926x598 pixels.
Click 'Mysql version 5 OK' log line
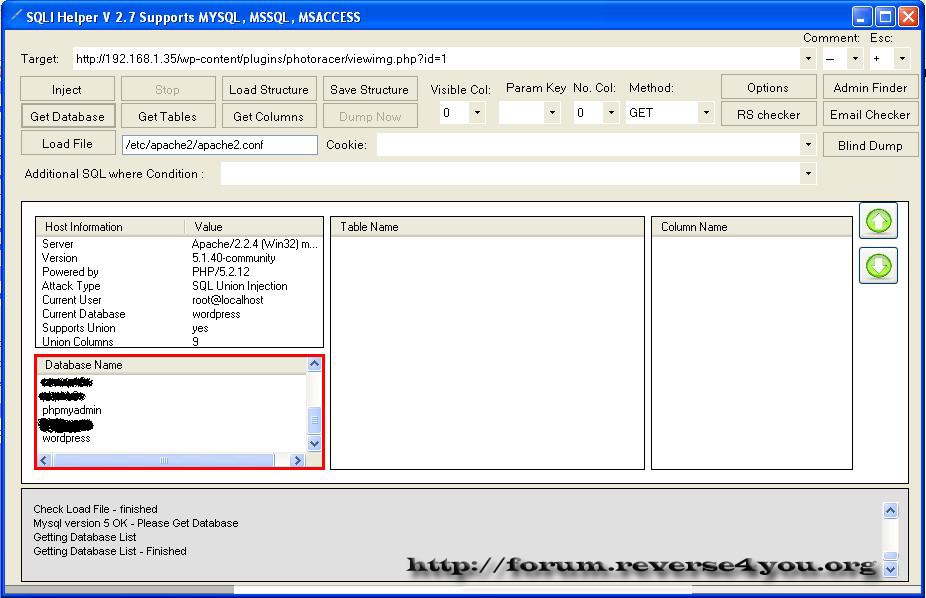(136, 523)
